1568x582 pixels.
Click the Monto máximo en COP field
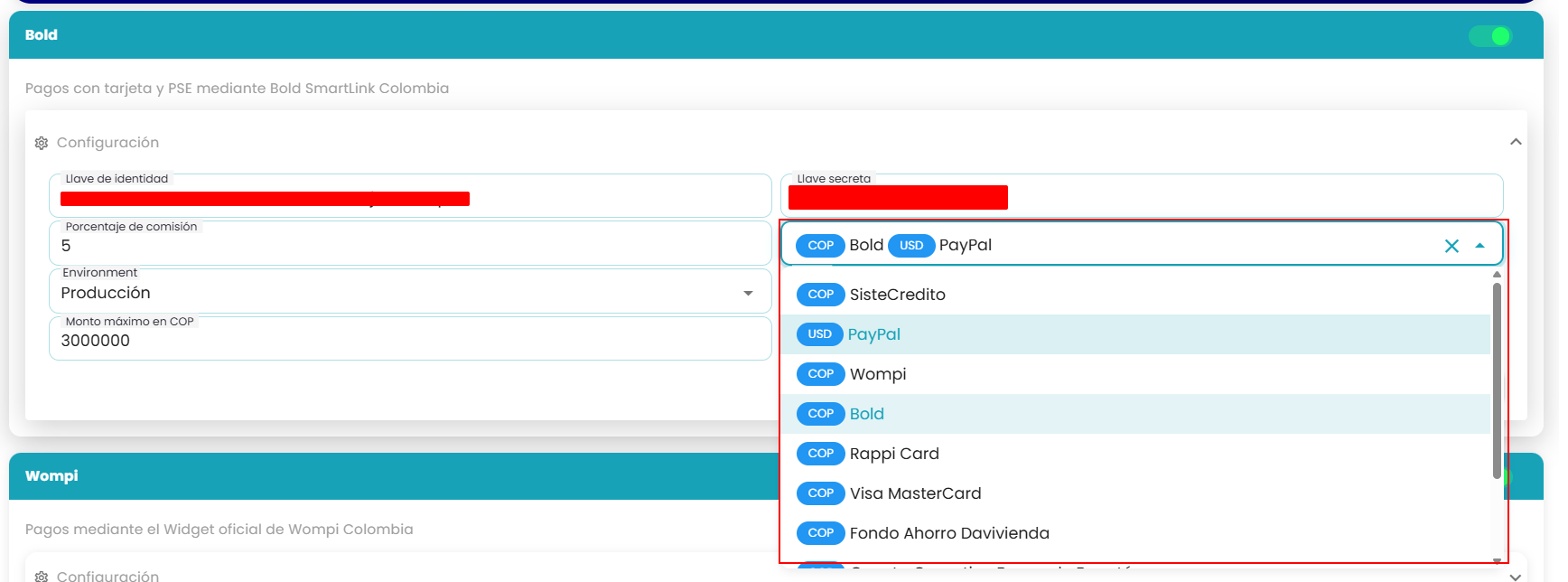coord(410,339)
